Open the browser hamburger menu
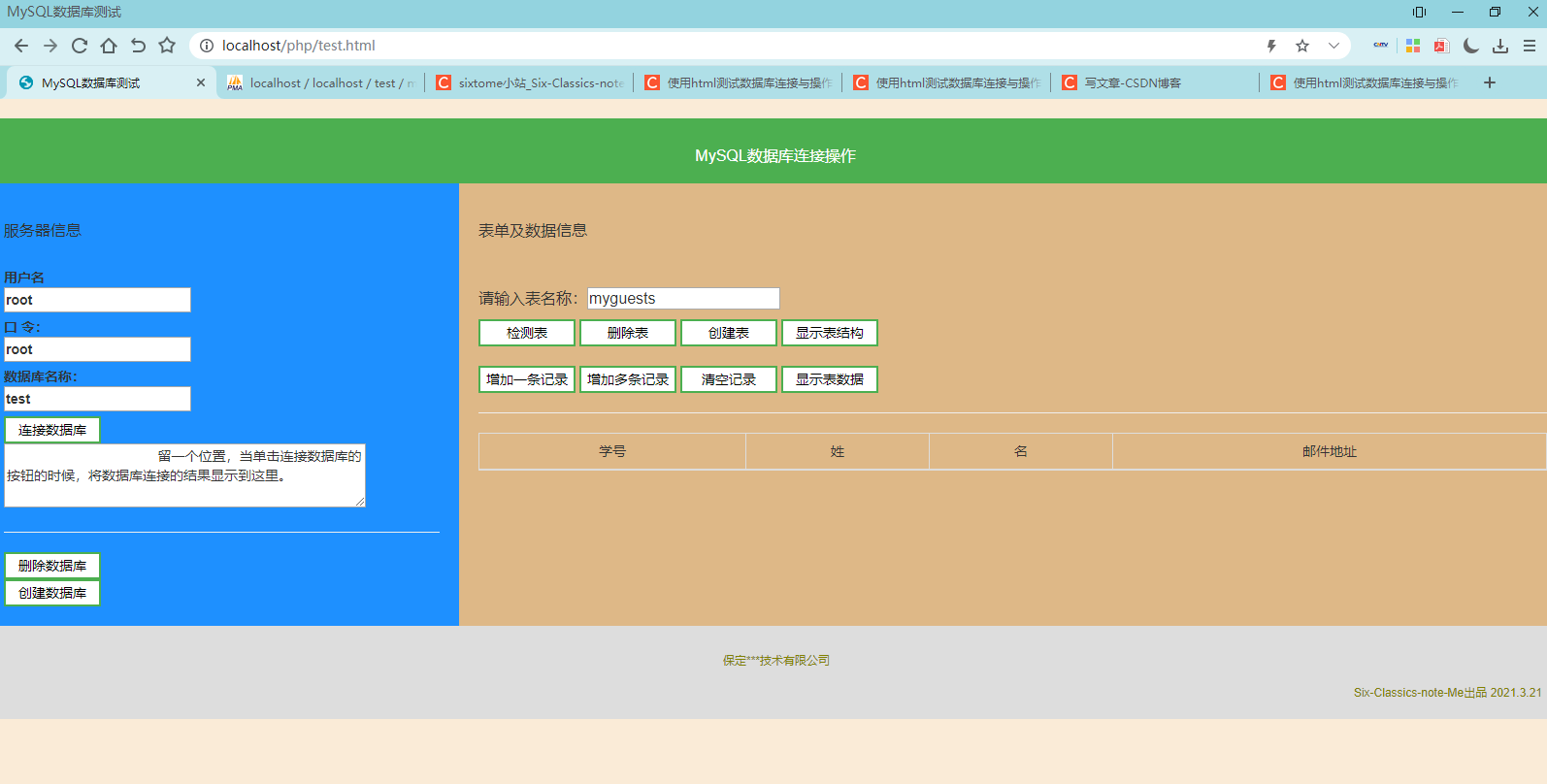The image size is (1547, 784). (x=1530, y=46)
